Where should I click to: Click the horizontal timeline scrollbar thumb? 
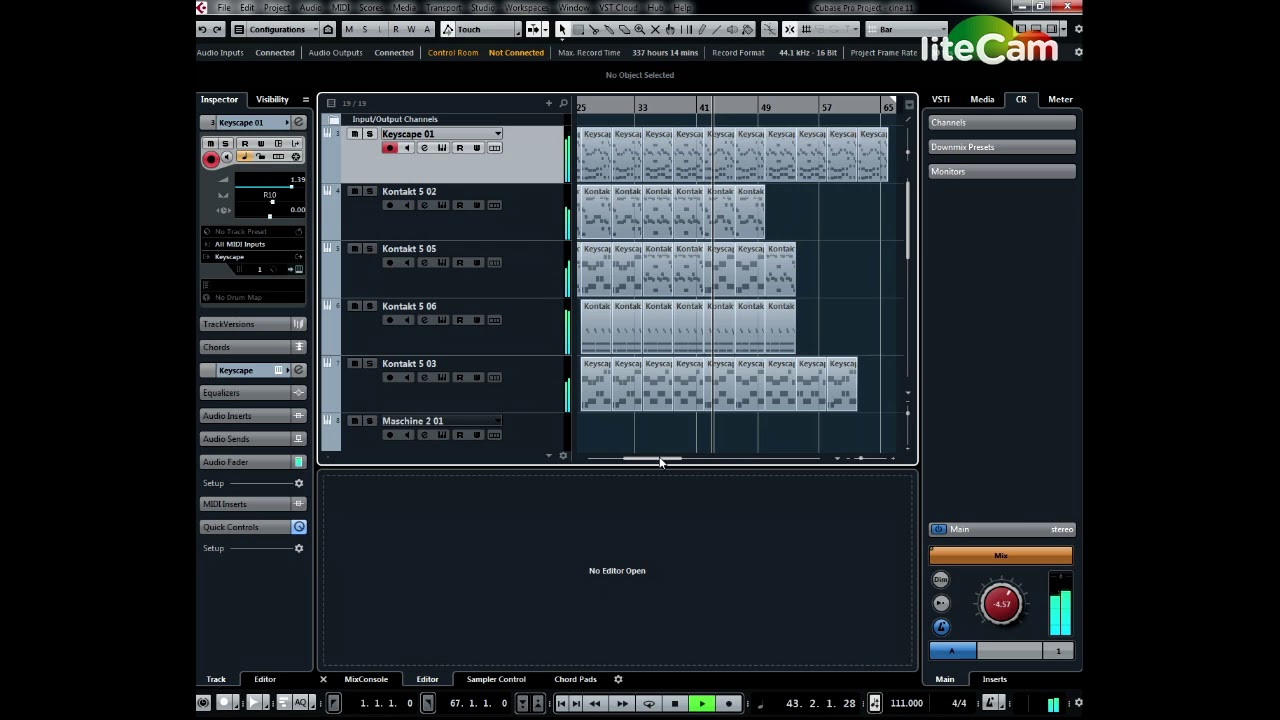pyautogui.click(x=652, y=458)
